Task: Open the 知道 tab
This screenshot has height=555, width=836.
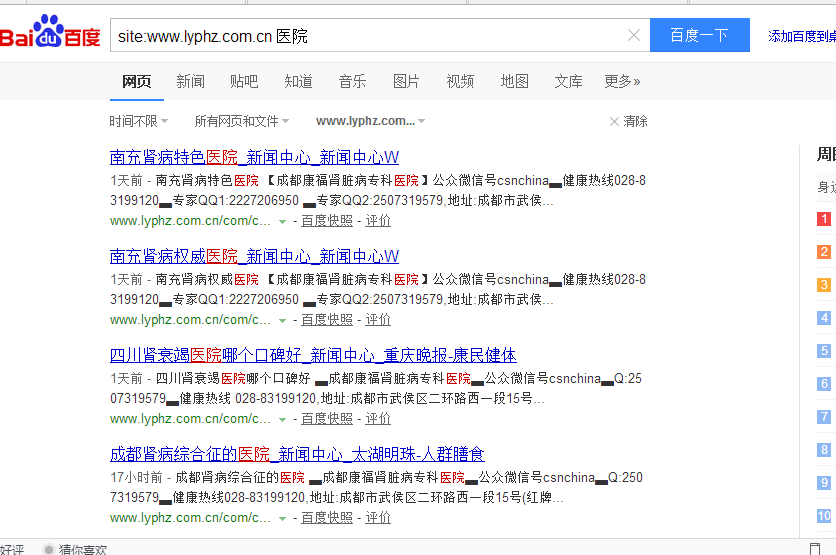Action: pyautogui.click(x=299, y=81)
